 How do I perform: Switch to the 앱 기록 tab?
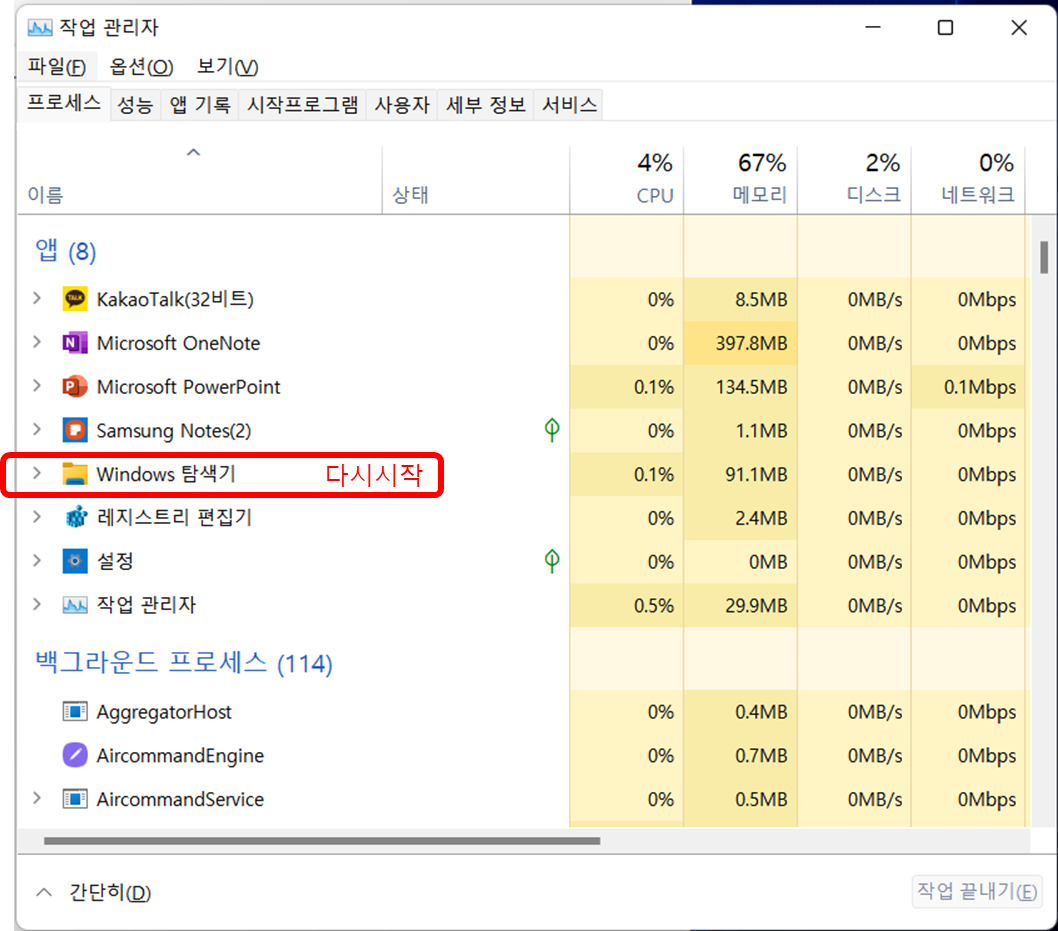tap(200, 105)
